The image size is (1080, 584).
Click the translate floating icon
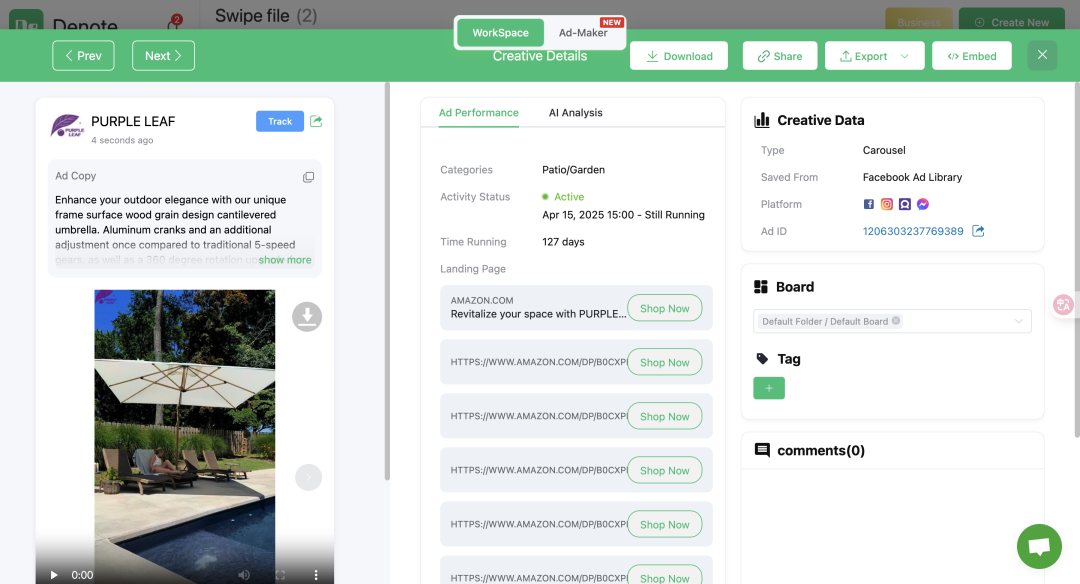click(1063, 304)
